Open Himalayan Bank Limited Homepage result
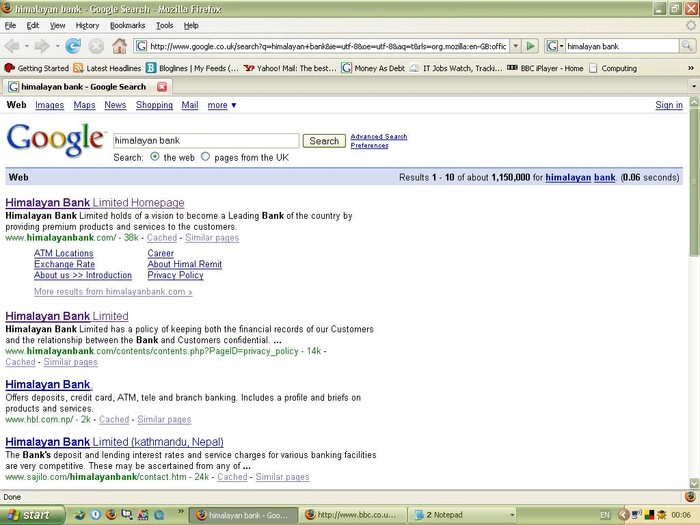The height and width of the screenshot is (525, 700). coord(95,203)
